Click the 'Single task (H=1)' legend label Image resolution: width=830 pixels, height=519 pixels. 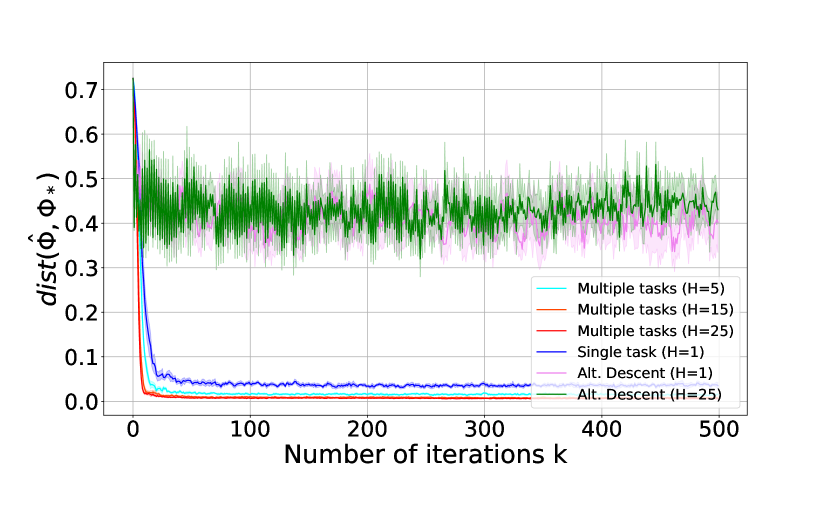[x=640, y=352]
